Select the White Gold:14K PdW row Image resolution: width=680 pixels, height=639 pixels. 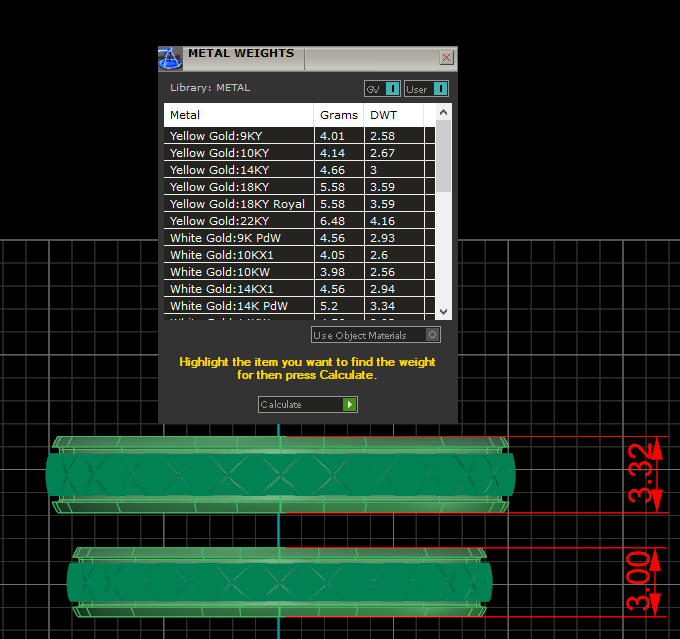click(238, 306)
